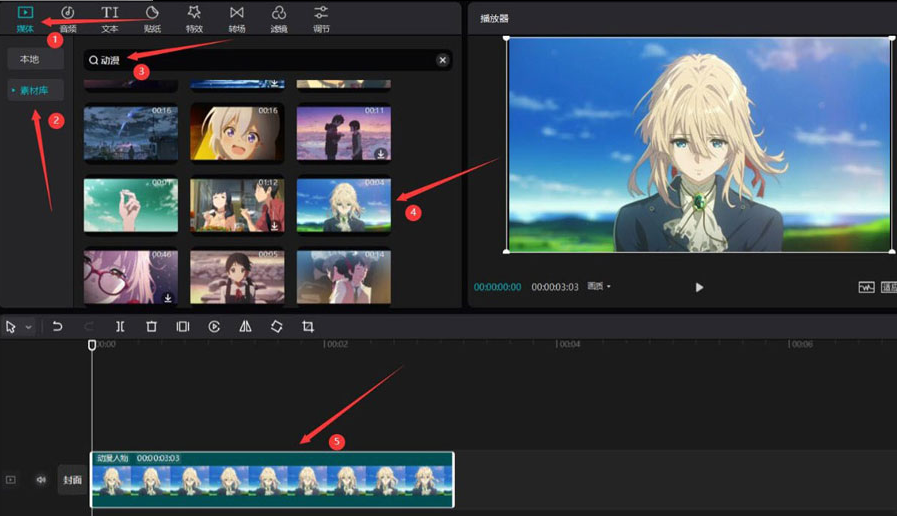Click the 适应 fit button in player
The image size is (897, 516).
pyautogui.click(x=888, y=287)
